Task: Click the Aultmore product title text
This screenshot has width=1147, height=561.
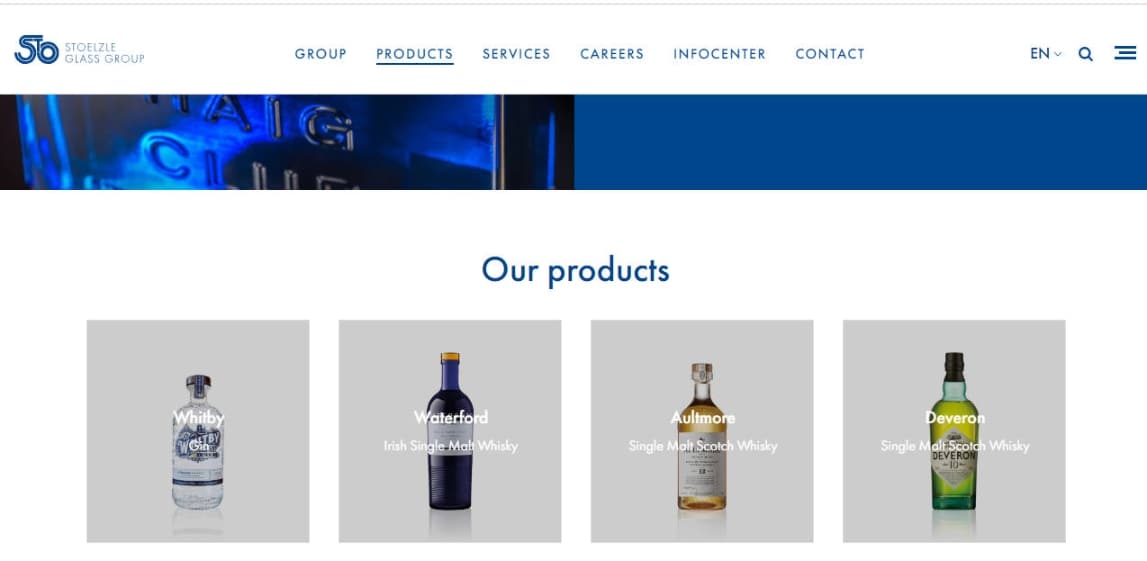Action: pos(703,418)
